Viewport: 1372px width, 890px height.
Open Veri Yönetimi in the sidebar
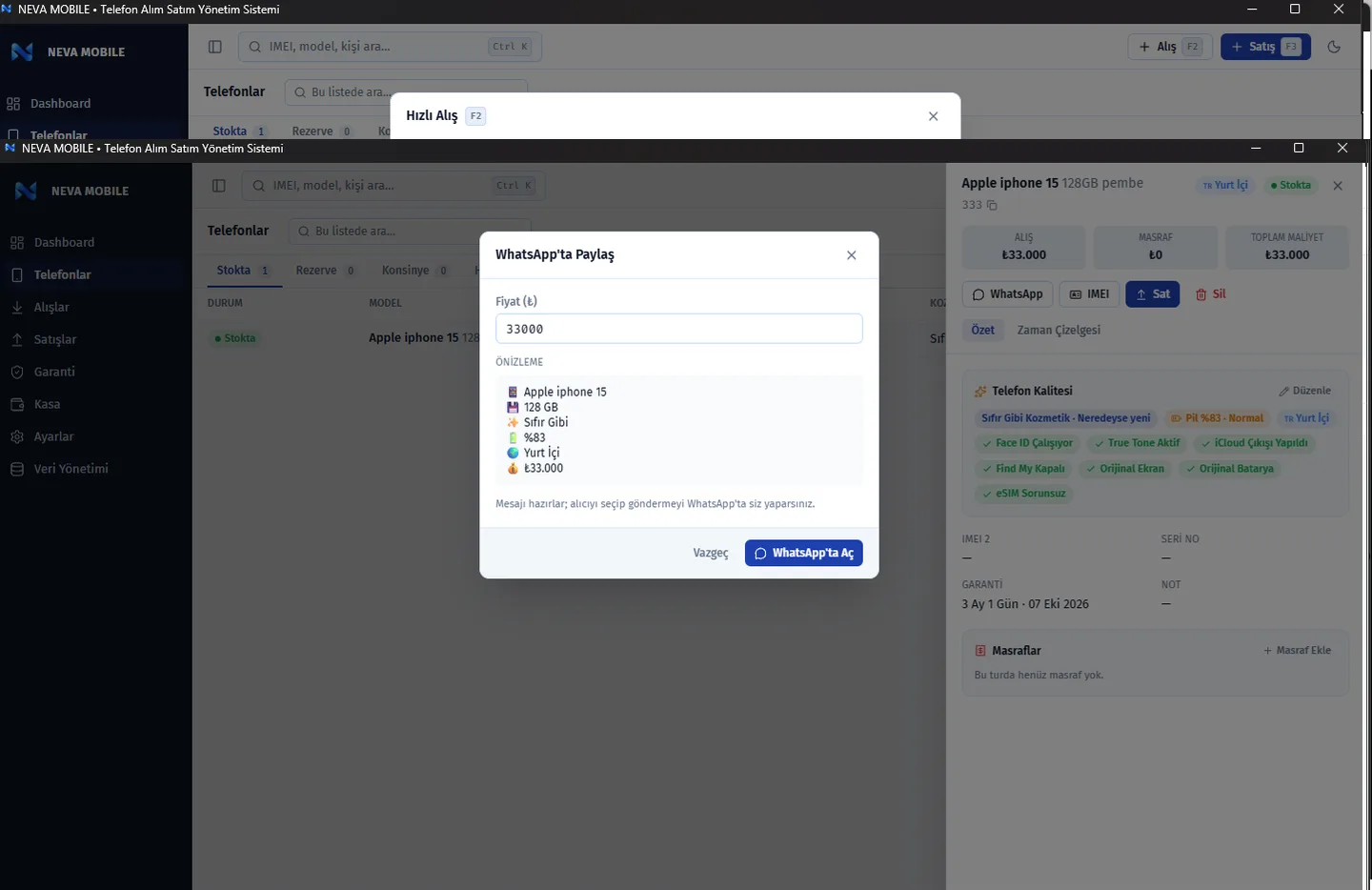[71, 469]
